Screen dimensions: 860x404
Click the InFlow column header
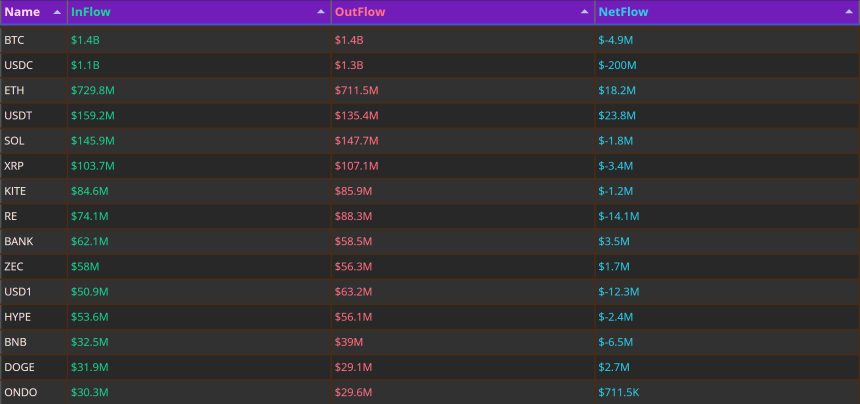point(199,12)
